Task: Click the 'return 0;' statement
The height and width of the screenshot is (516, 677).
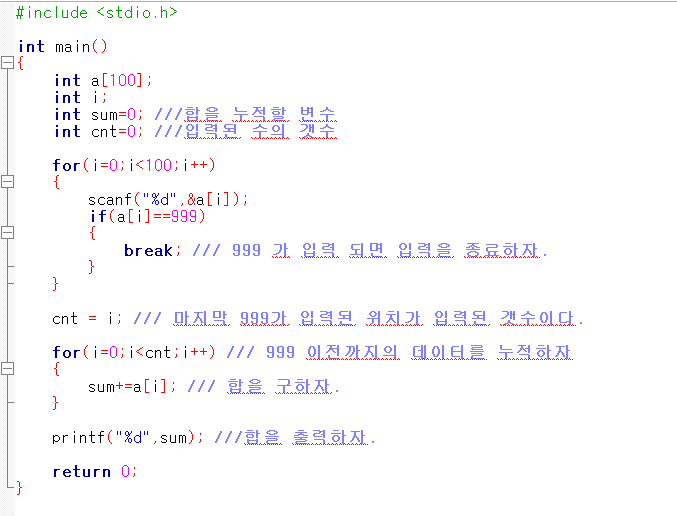Action: coord(95,472)
